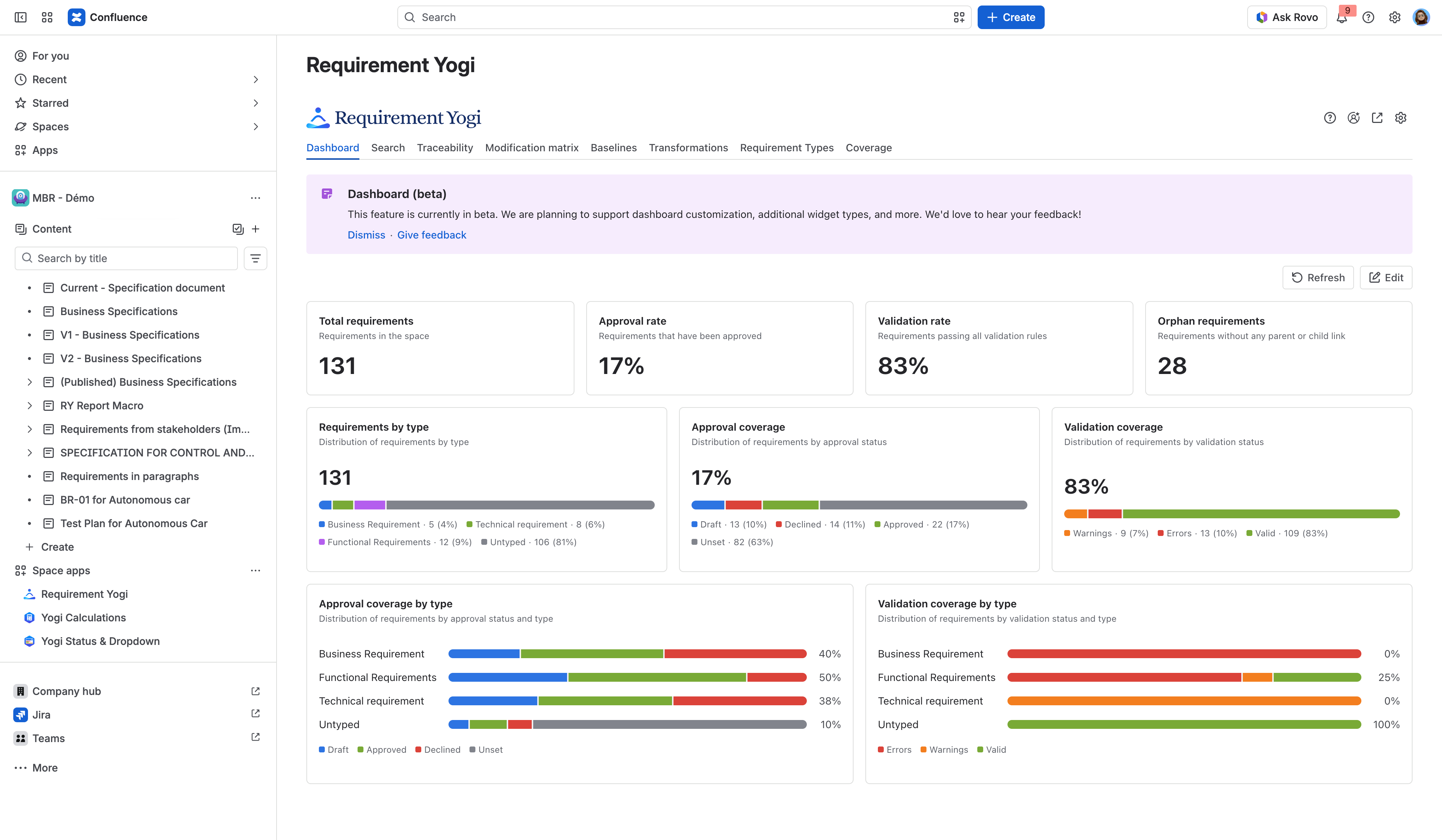Open the Transformations tab
Image resolution: width=1442 pixels, height=840 pixels.
[x=688, y=148]
